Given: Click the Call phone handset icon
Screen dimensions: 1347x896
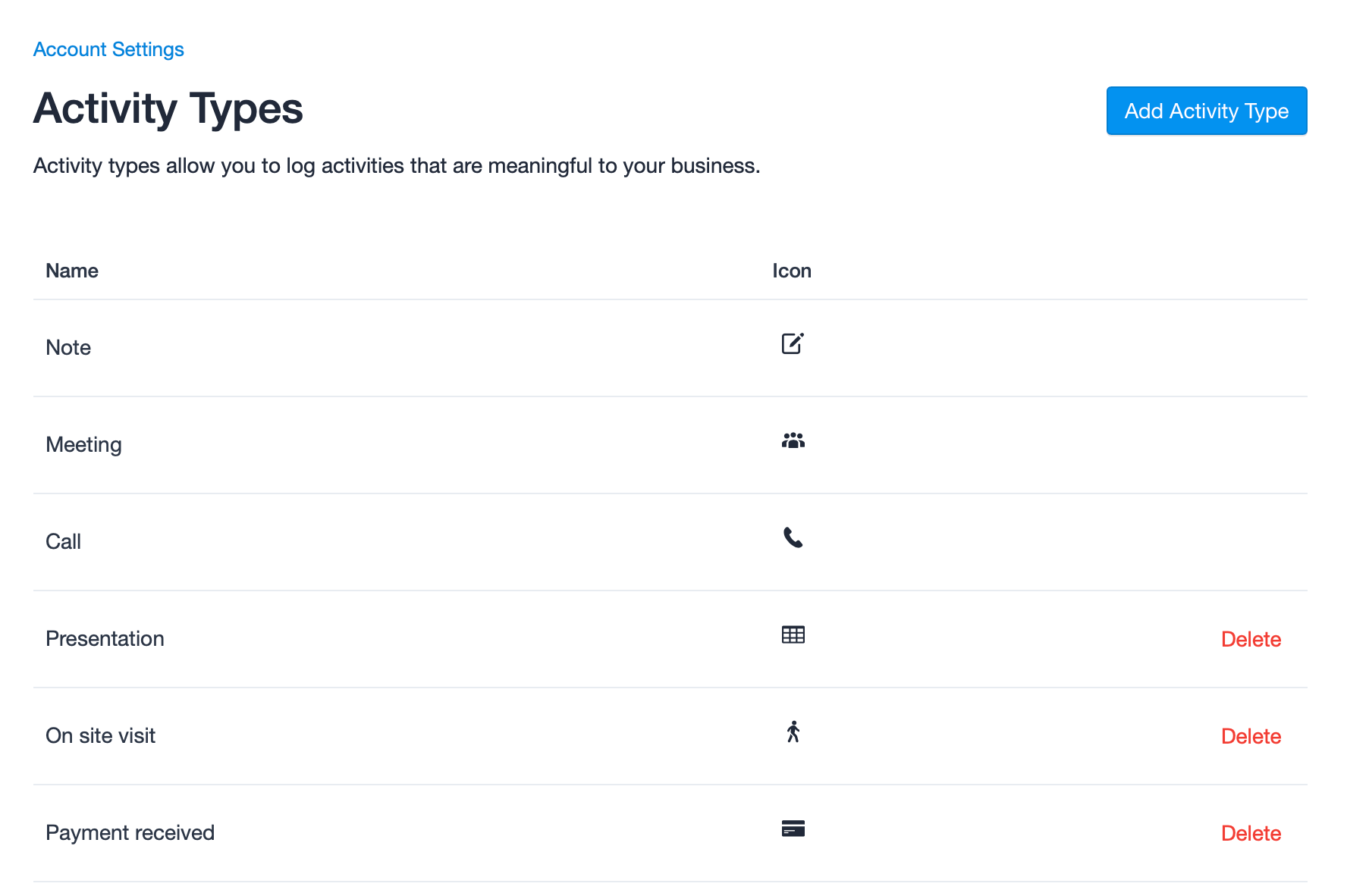Looking at the screenshot, I should pos(793,537).
